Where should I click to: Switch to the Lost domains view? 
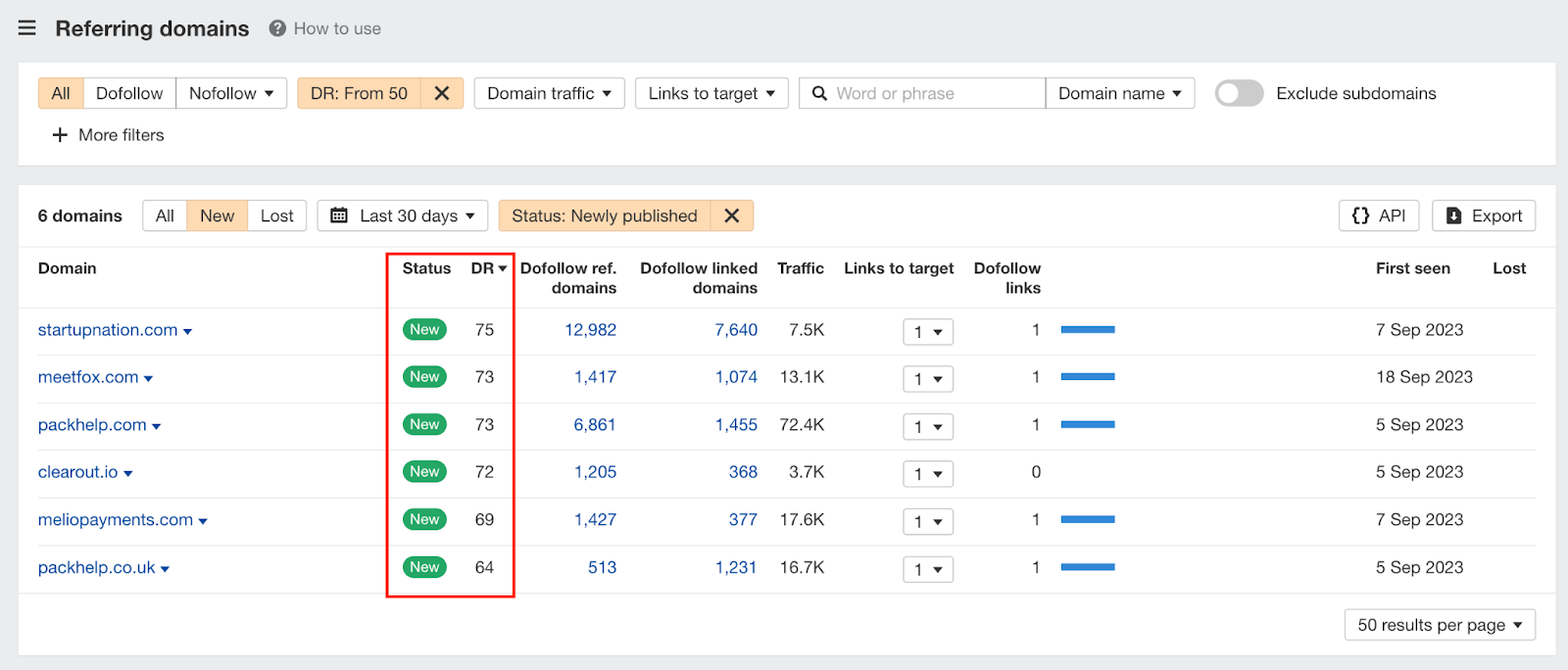276,215
